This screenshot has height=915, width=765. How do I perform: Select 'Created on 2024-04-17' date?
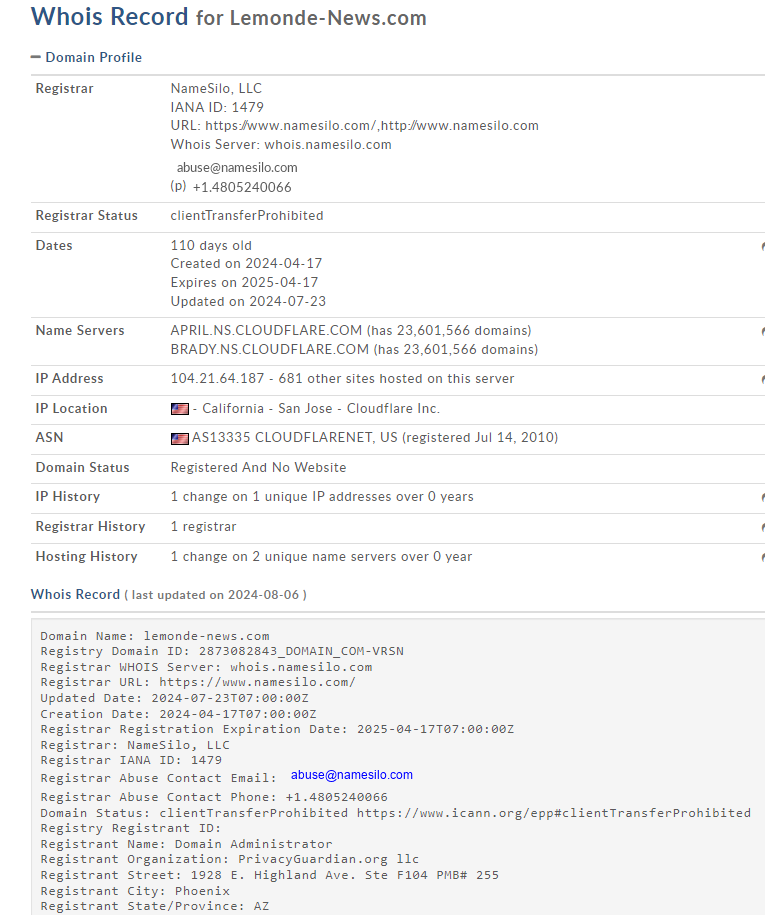tap(246, 264)
